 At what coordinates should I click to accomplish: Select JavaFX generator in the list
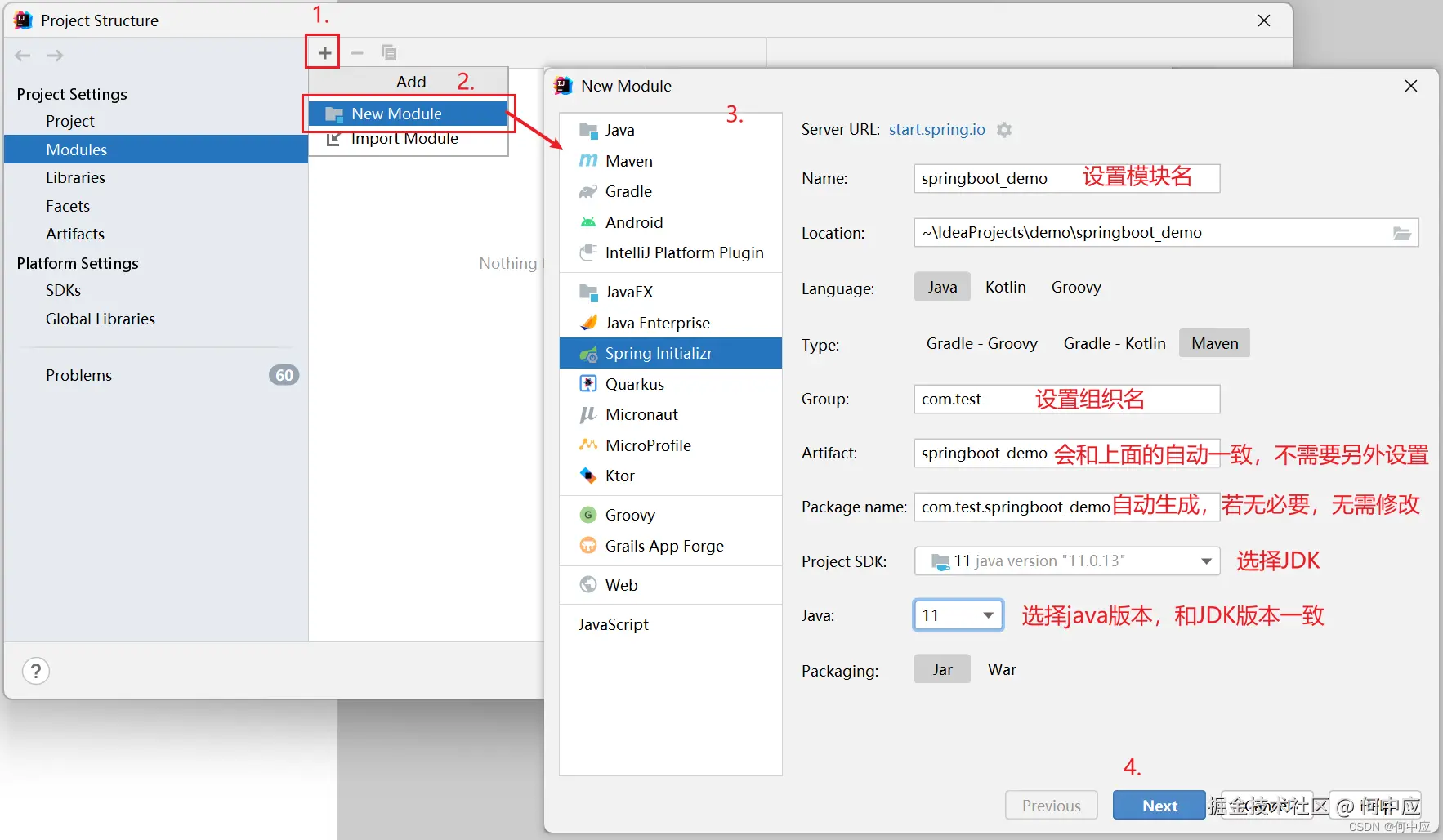[x=670, y=292]
